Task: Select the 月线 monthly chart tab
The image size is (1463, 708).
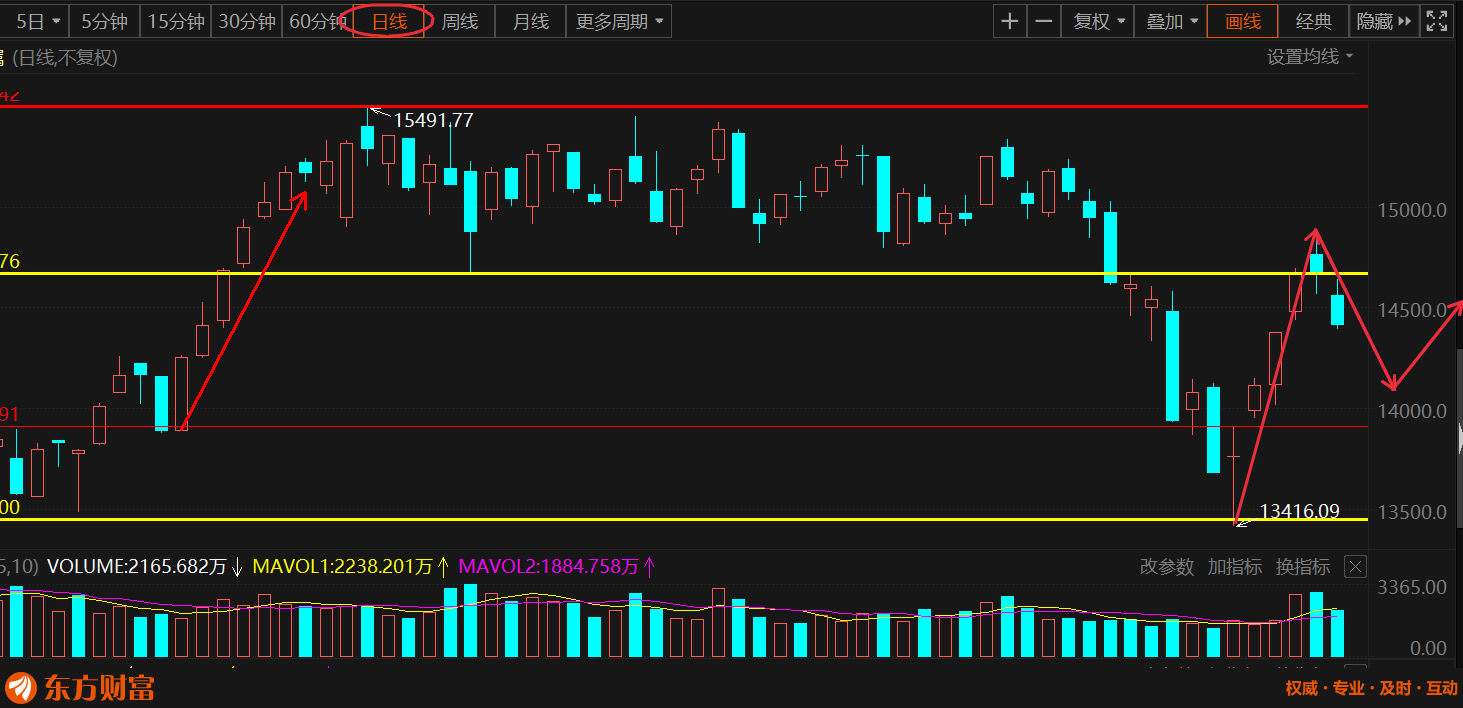Action: click(531, 21)
